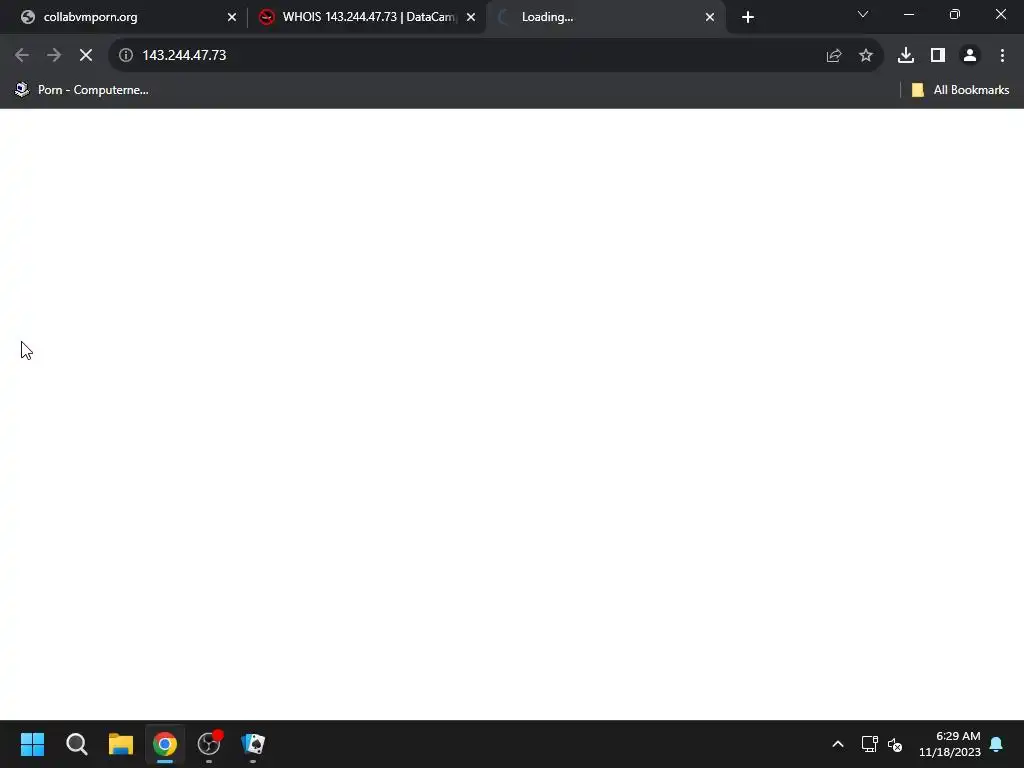Open tab search dropdown arrow

tap(863, 14)
